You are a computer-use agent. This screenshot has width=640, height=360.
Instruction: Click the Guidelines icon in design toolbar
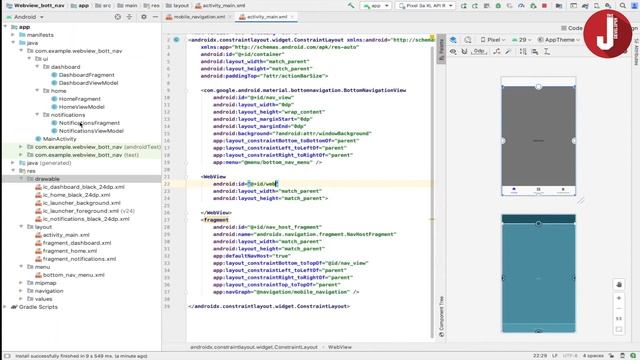[547, 51]
